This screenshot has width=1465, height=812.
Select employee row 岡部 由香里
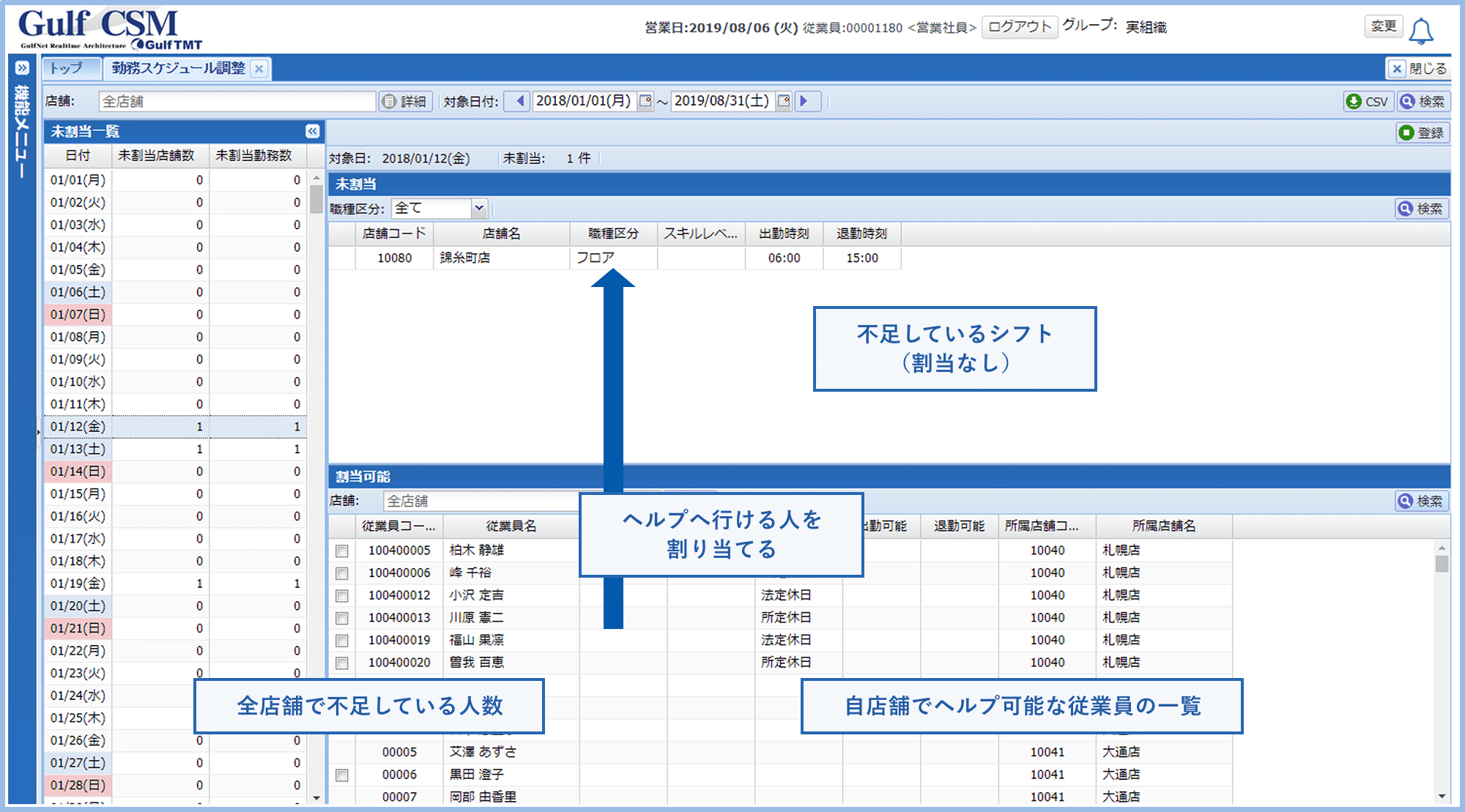point(781,797)
